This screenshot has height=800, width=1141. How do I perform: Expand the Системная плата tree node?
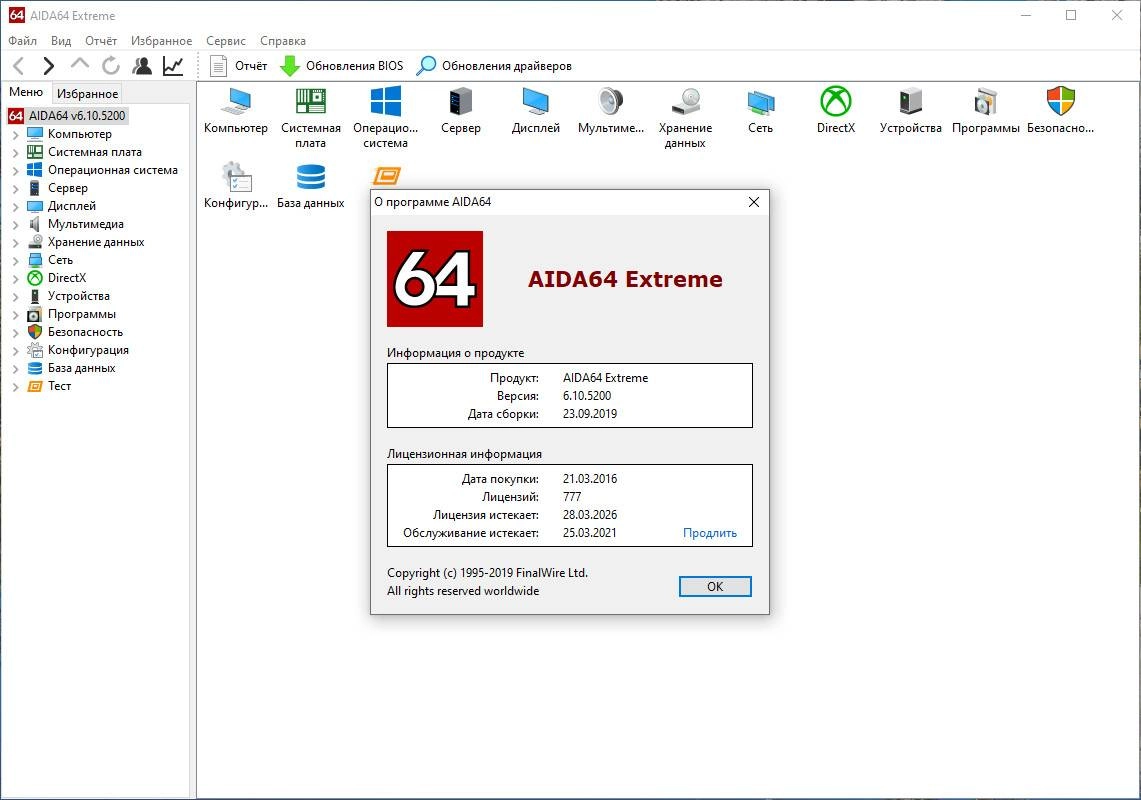click(15, 153)
